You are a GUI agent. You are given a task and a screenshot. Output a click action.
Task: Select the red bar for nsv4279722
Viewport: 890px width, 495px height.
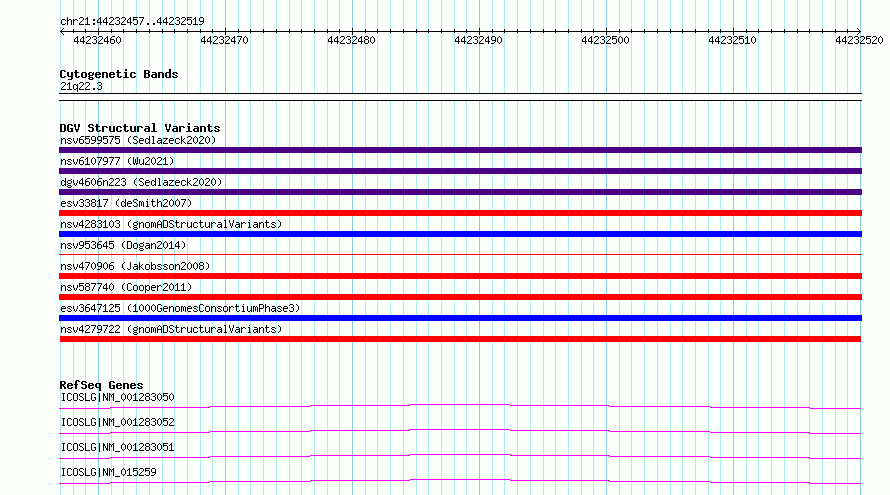460,339
